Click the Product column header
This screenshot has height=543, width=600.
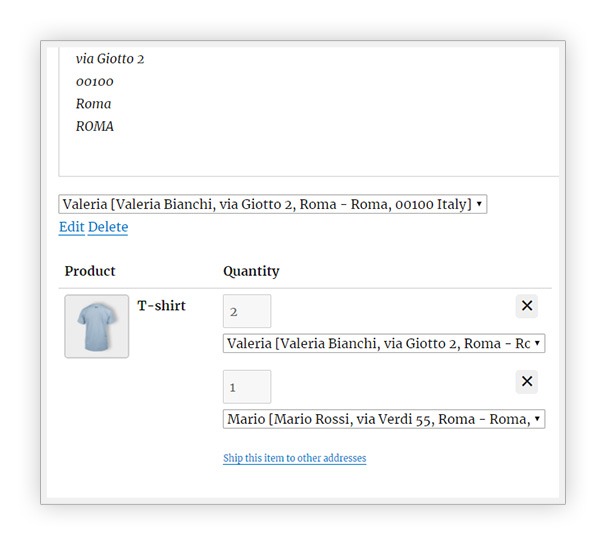click(x=90, y=271)
